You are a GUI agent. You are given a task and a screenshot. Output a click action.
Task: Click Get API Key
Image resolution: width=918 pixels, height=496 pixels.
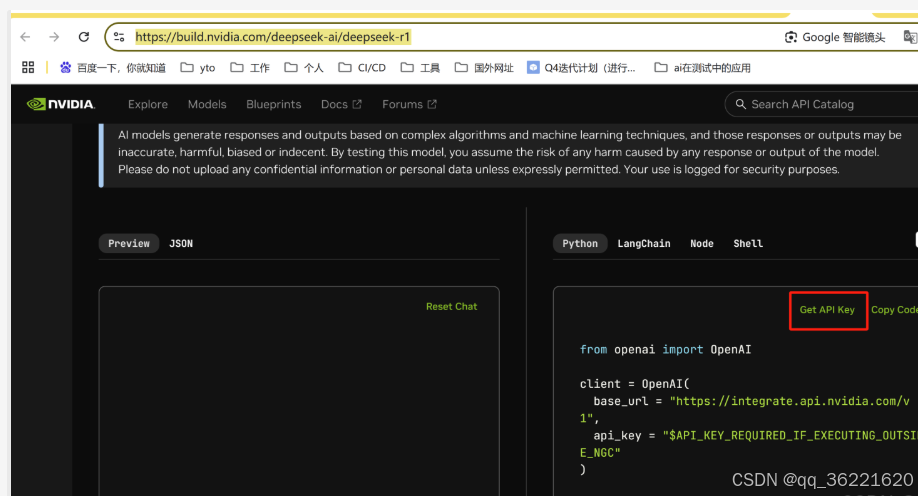(827, 310)
